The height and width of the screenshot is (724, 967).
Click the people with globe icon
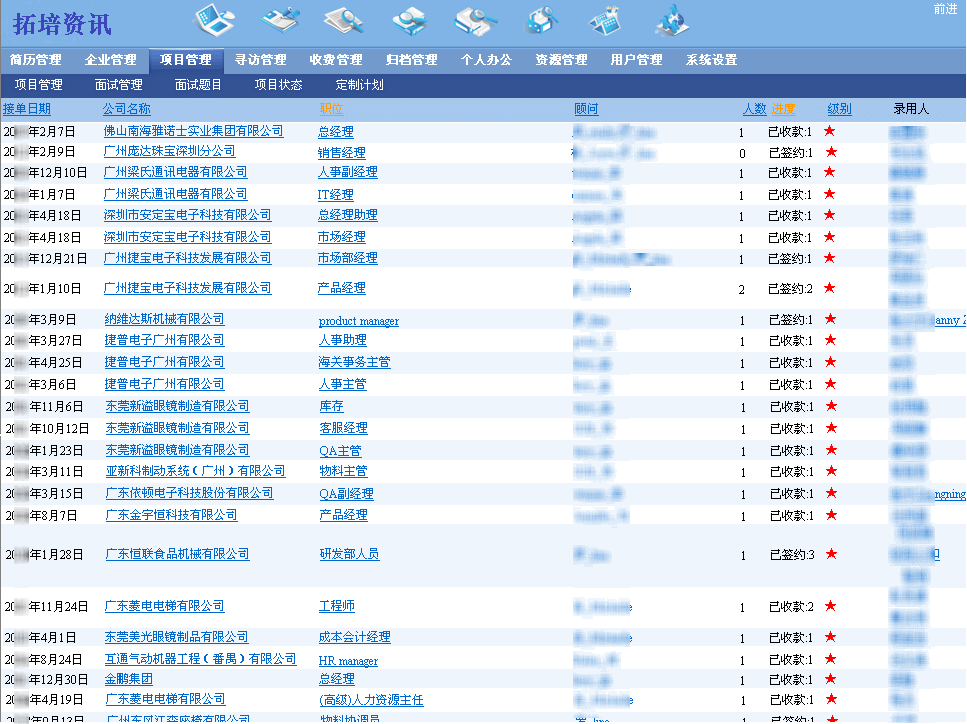pos(672,20)
